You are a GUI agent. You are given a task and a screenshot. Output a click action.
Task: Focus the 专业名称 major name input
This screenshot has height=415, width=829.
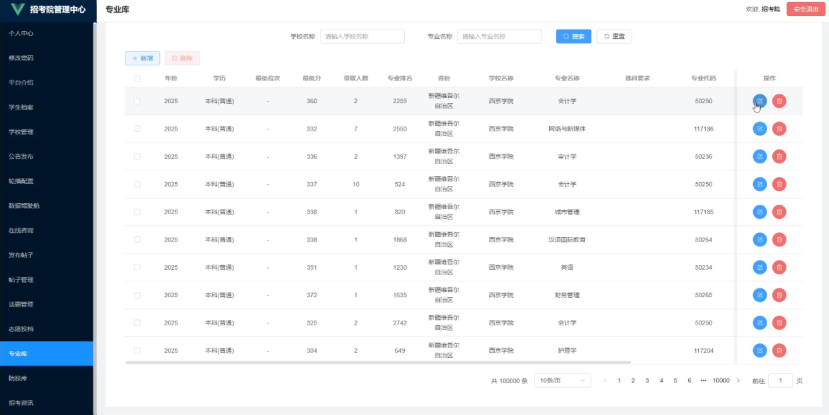click(499, 36)
